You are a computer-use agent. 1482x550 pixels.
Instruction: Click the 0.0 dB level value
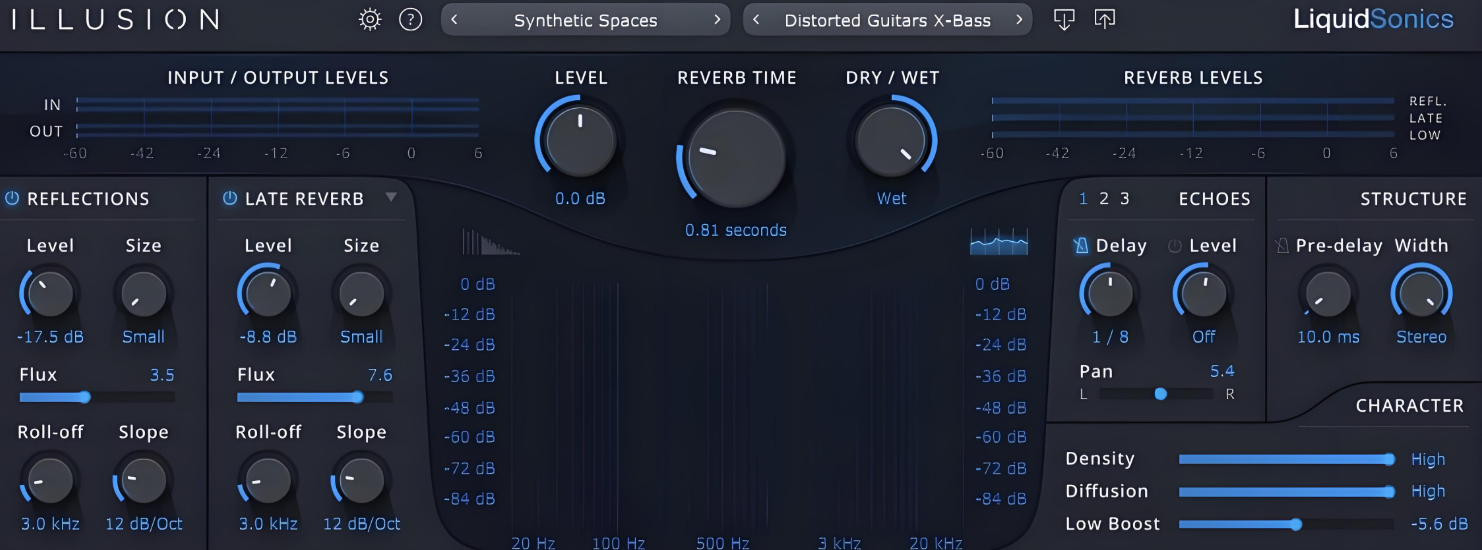click(581, 199)
